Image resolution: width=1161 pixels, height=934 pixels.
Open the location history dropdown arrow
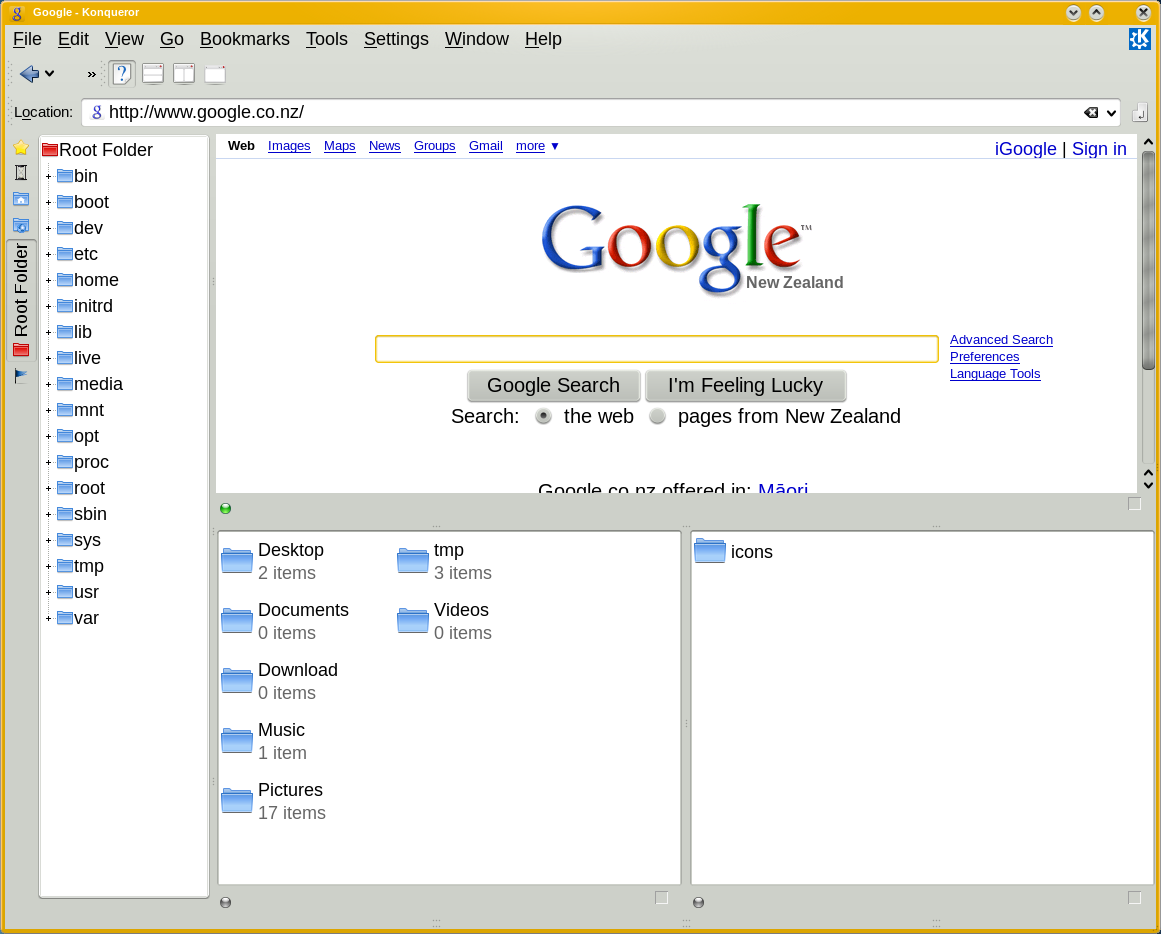(1111, 113)
